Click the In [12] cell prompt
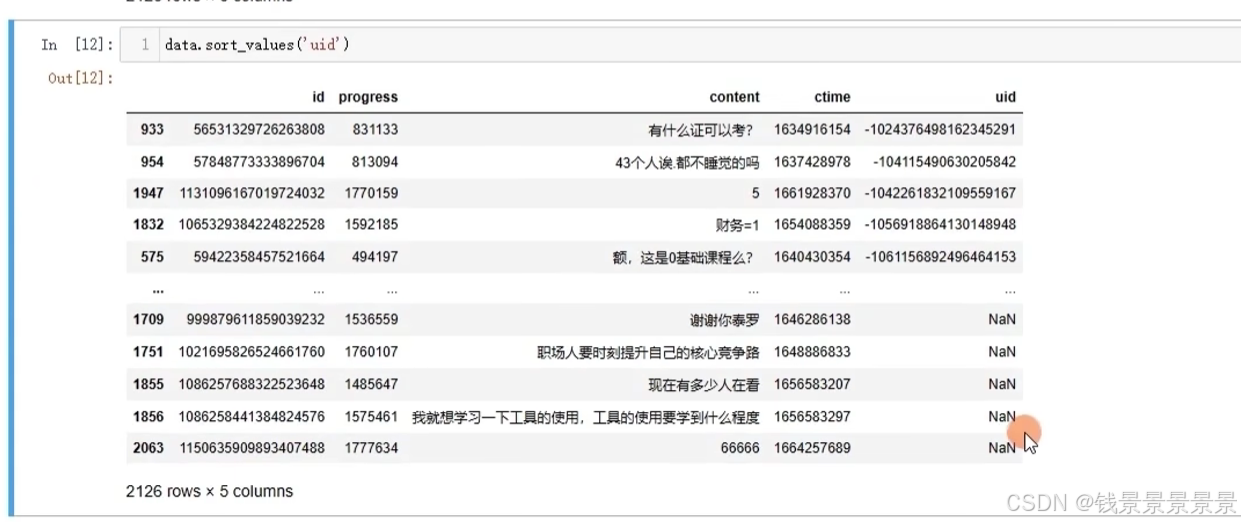 point(78,45)
